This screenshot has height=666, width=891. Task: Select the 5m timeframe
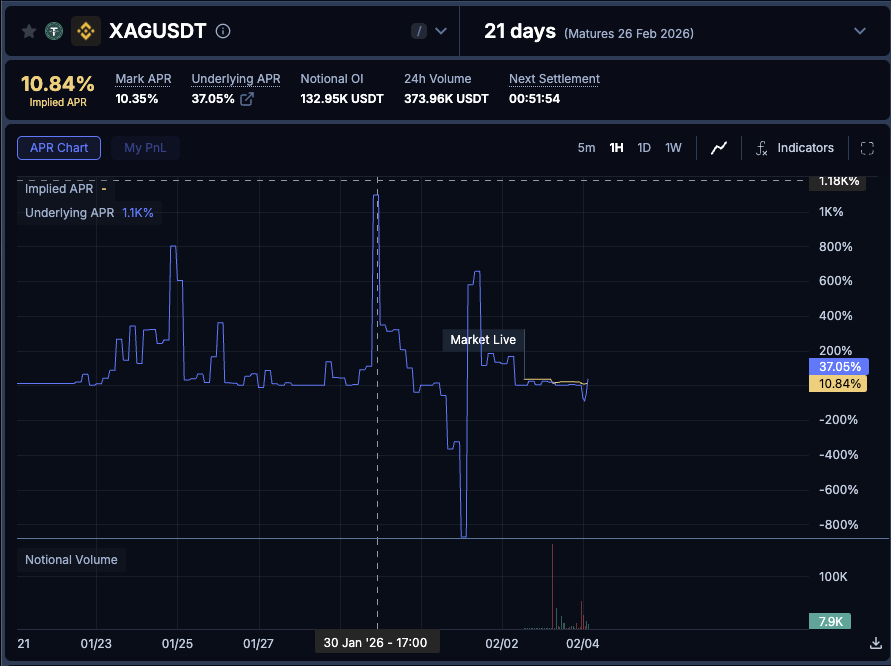[x=586, y=148]
